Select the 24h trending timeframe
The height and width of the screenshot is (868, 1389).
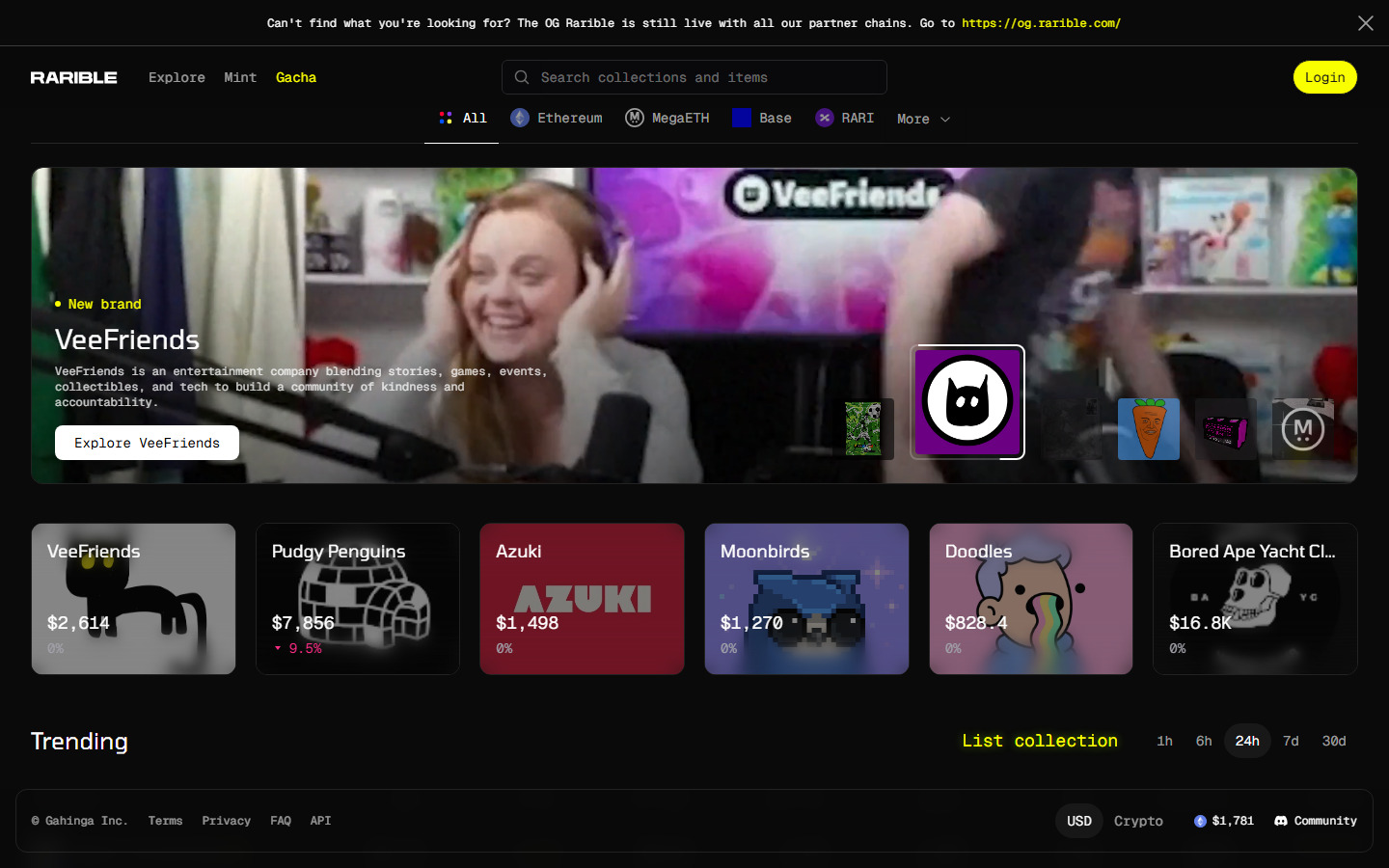coord(1247,741)
